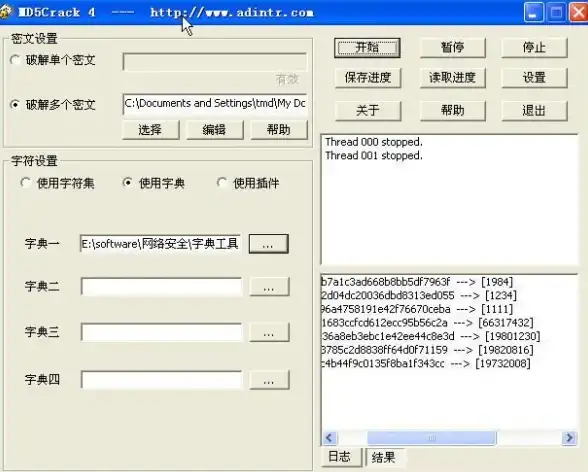This screenshot has width=588, height=472.
Task: Click the 停止 stop button
Action: [534, 48]
